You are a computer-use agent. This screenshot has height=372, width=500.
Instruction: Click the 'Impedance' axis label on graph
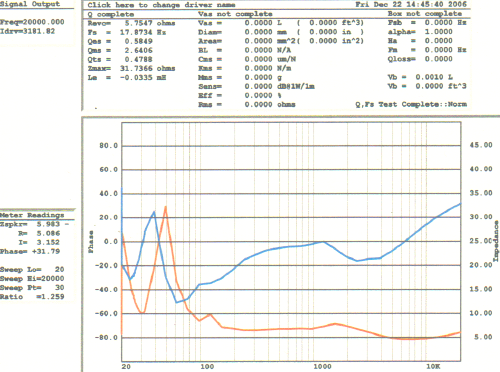click(496, 241)
